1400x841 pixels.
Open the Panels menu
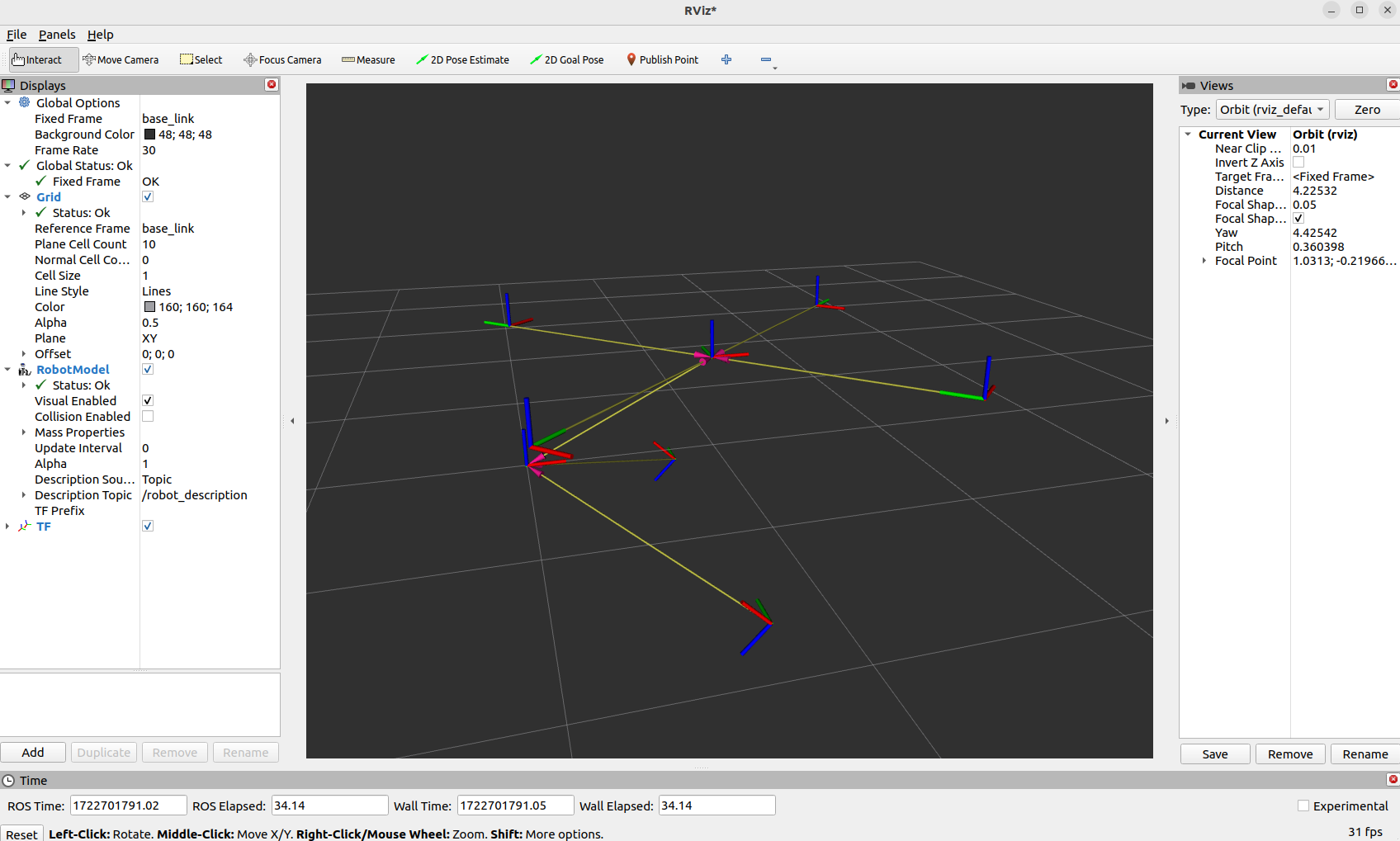(57, 35)
